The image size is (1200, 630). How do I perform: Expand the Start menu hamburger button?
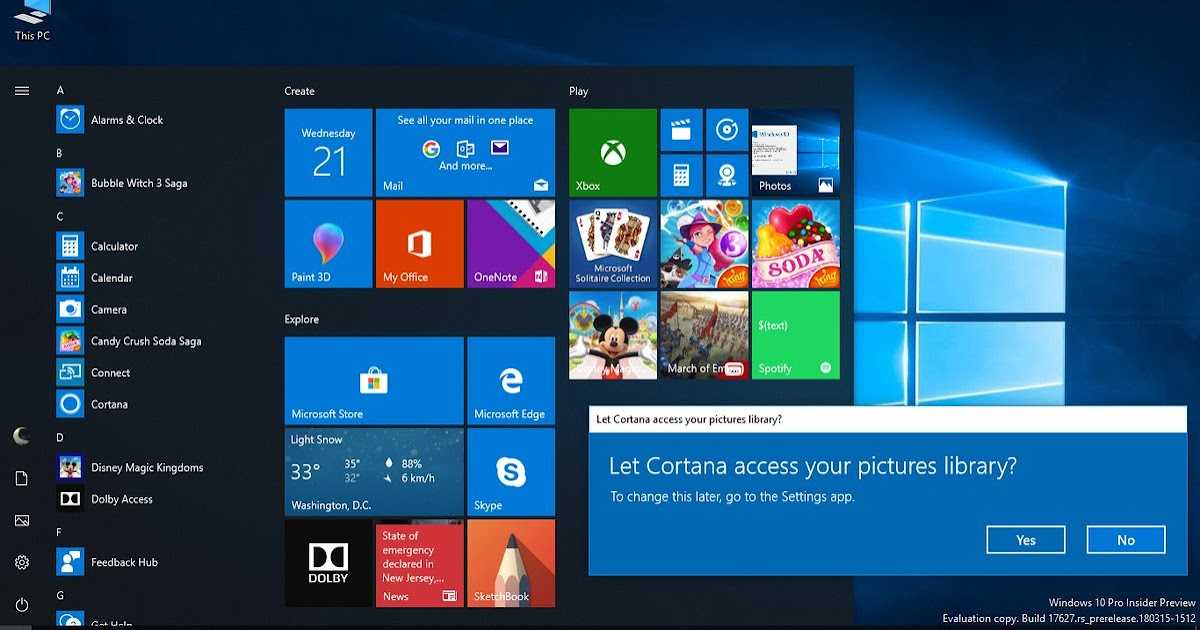click(22, 91)
